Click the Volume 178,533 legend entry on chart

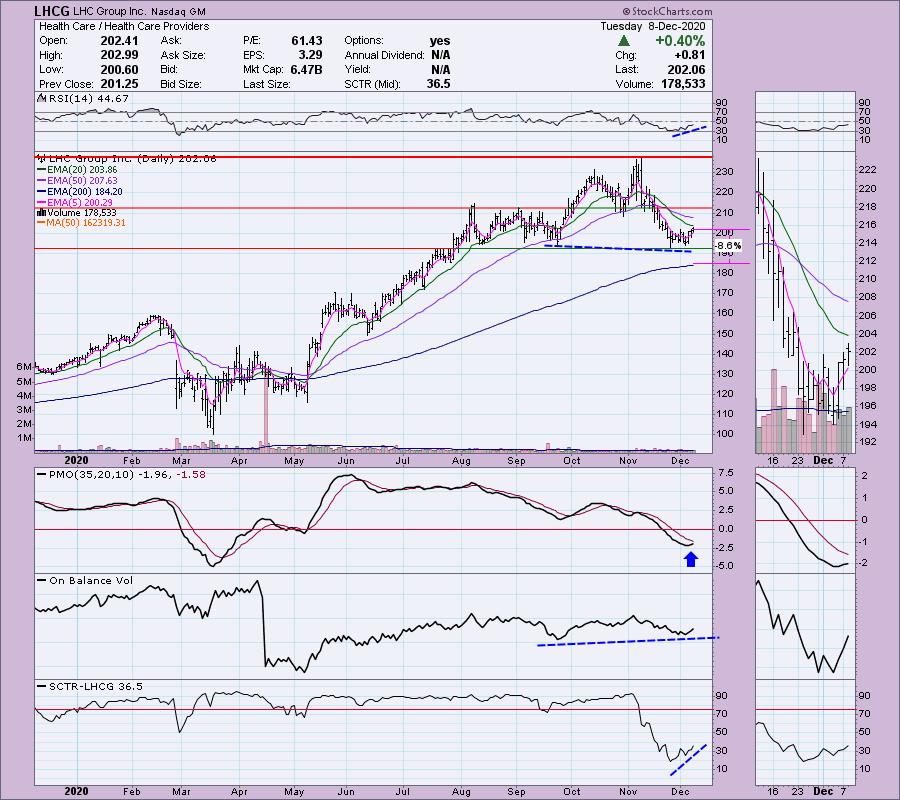pos(79,213)
